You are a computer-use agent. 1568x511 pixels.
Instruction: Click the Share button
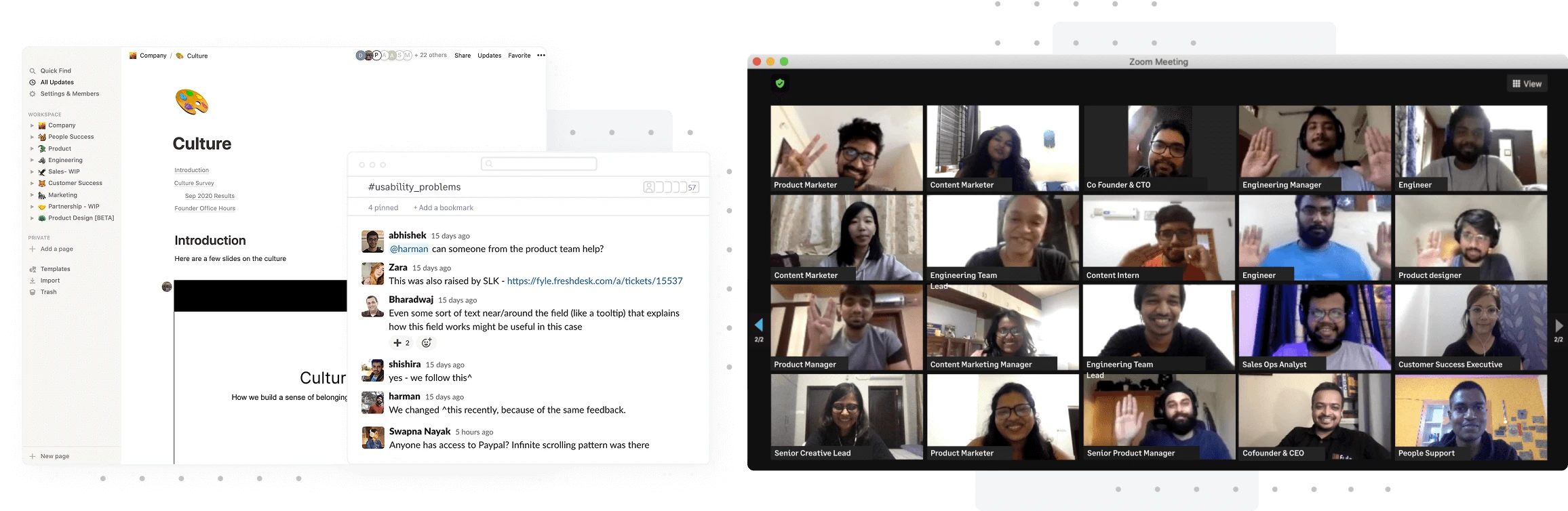tap(463, 56)
